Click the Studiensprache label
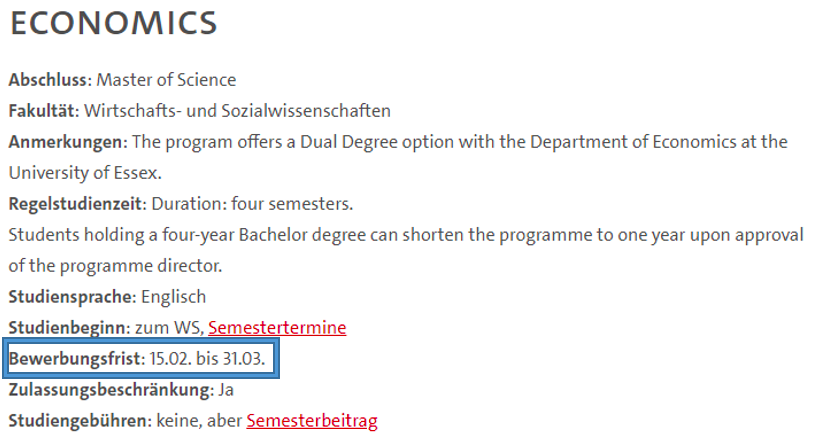This screenshot has width=820, height=444. tap(73, 297)
